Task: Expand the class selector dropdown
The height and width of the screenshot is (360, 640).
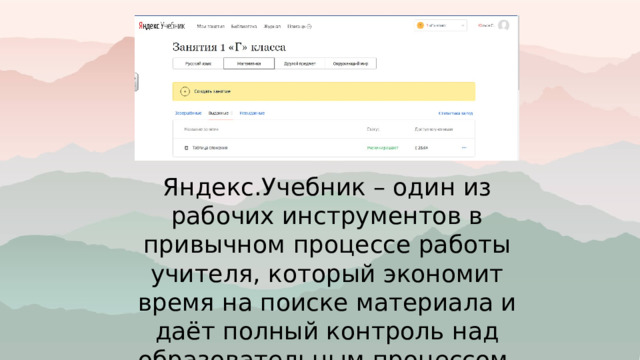Action: (x=441, y=25)
